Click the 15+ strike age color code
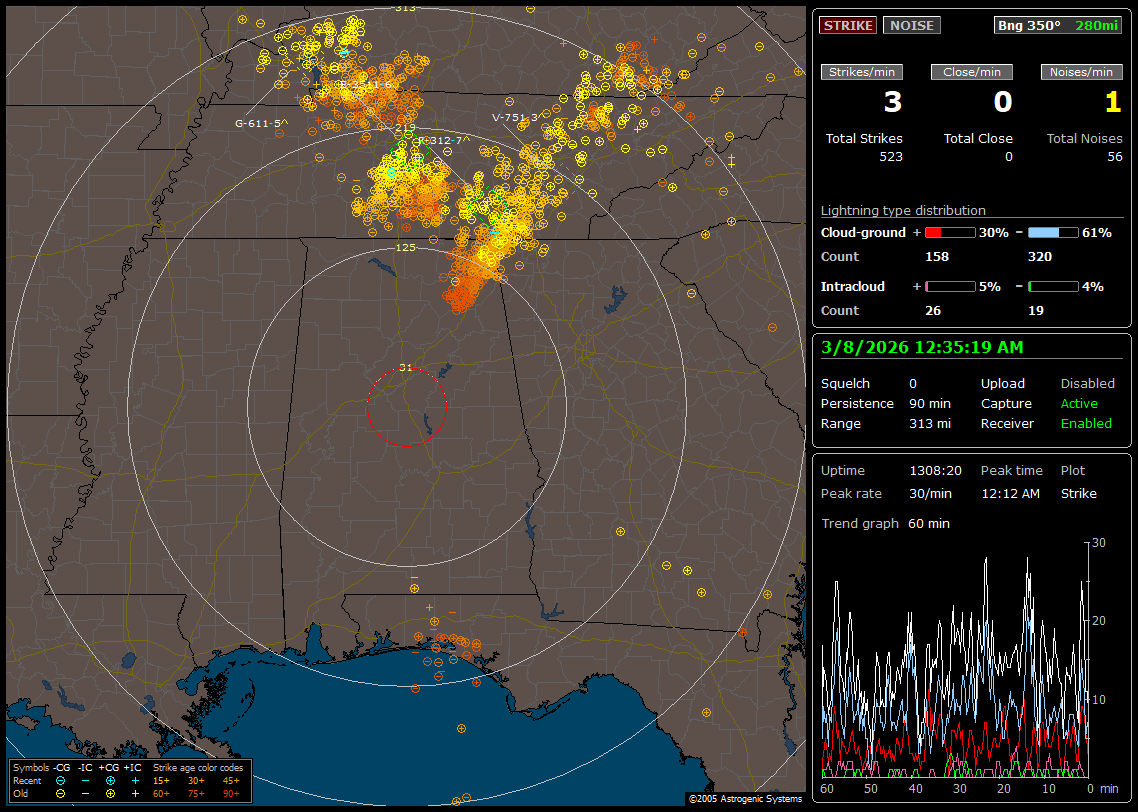The width and height of the screenshot is (1138, 812). tap(161, 780)
